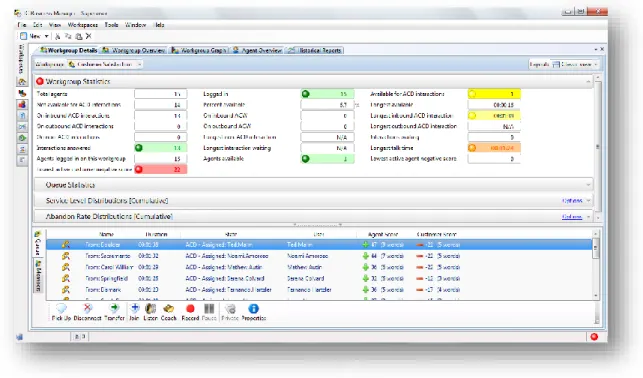The image size is (643, 378).
Task: Click the Interactions answered green value
Action: [160, 148]
